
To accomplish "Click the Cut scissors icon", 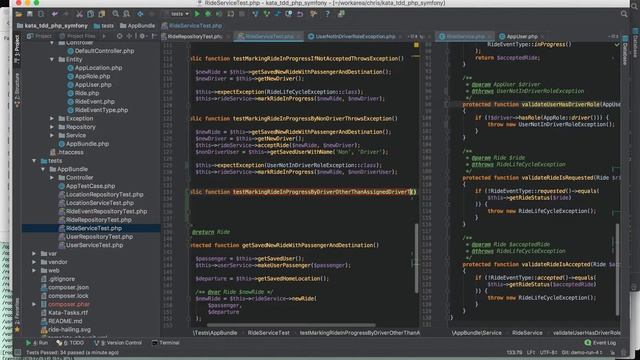I will click(x=79, y=14).
